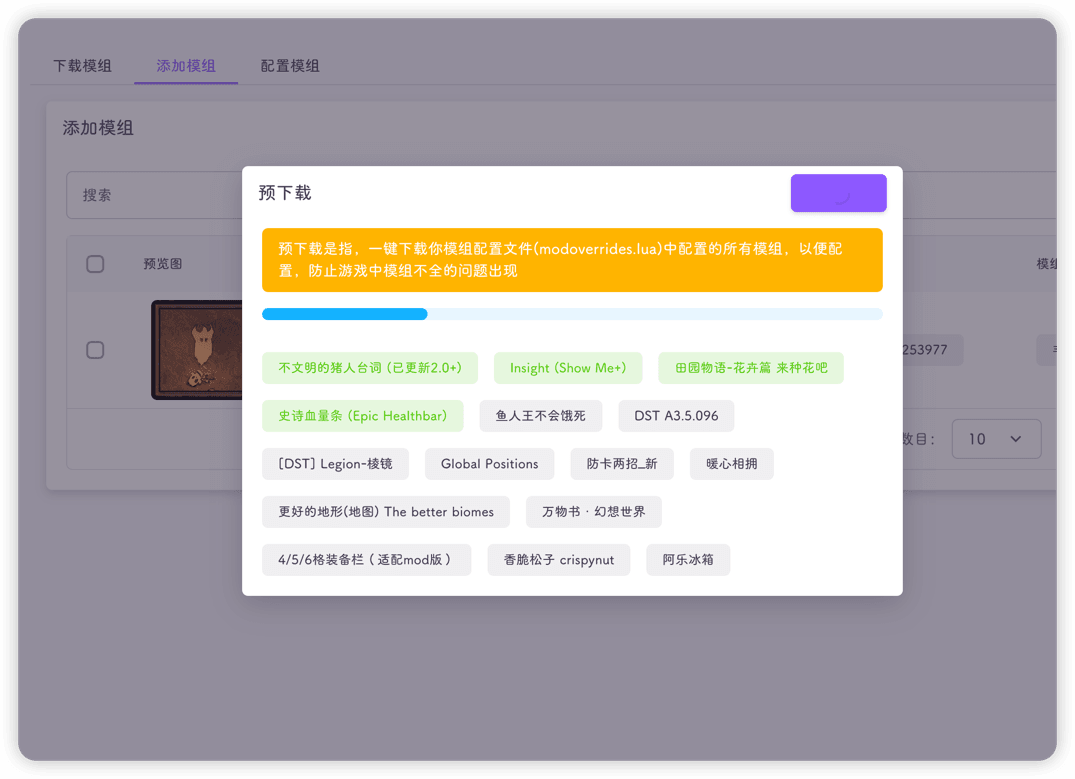1075x779 pixels.
Task: Switch to the 下载模组 tab
Action: (83, 65)
